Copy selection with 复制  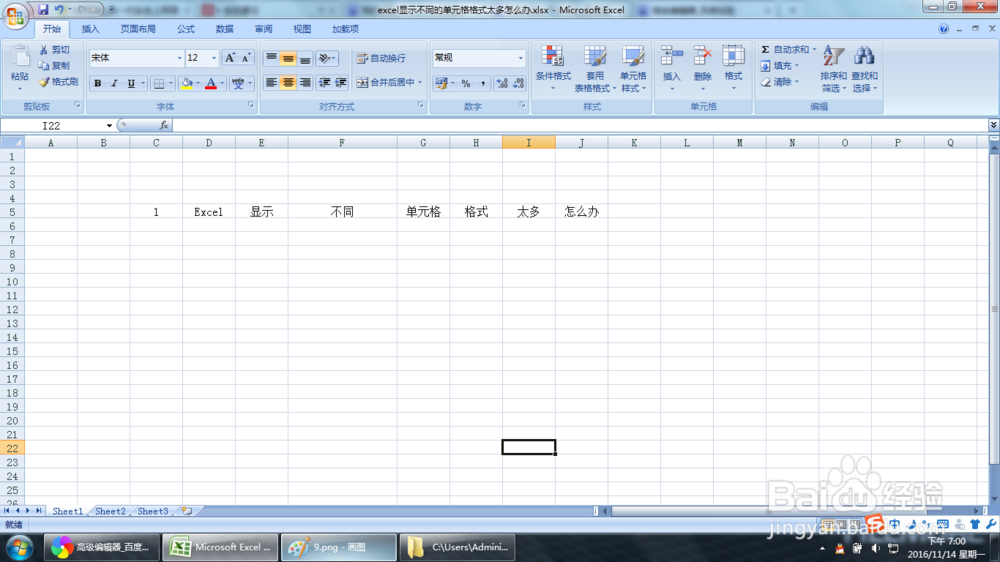click(x=54, y=66)
